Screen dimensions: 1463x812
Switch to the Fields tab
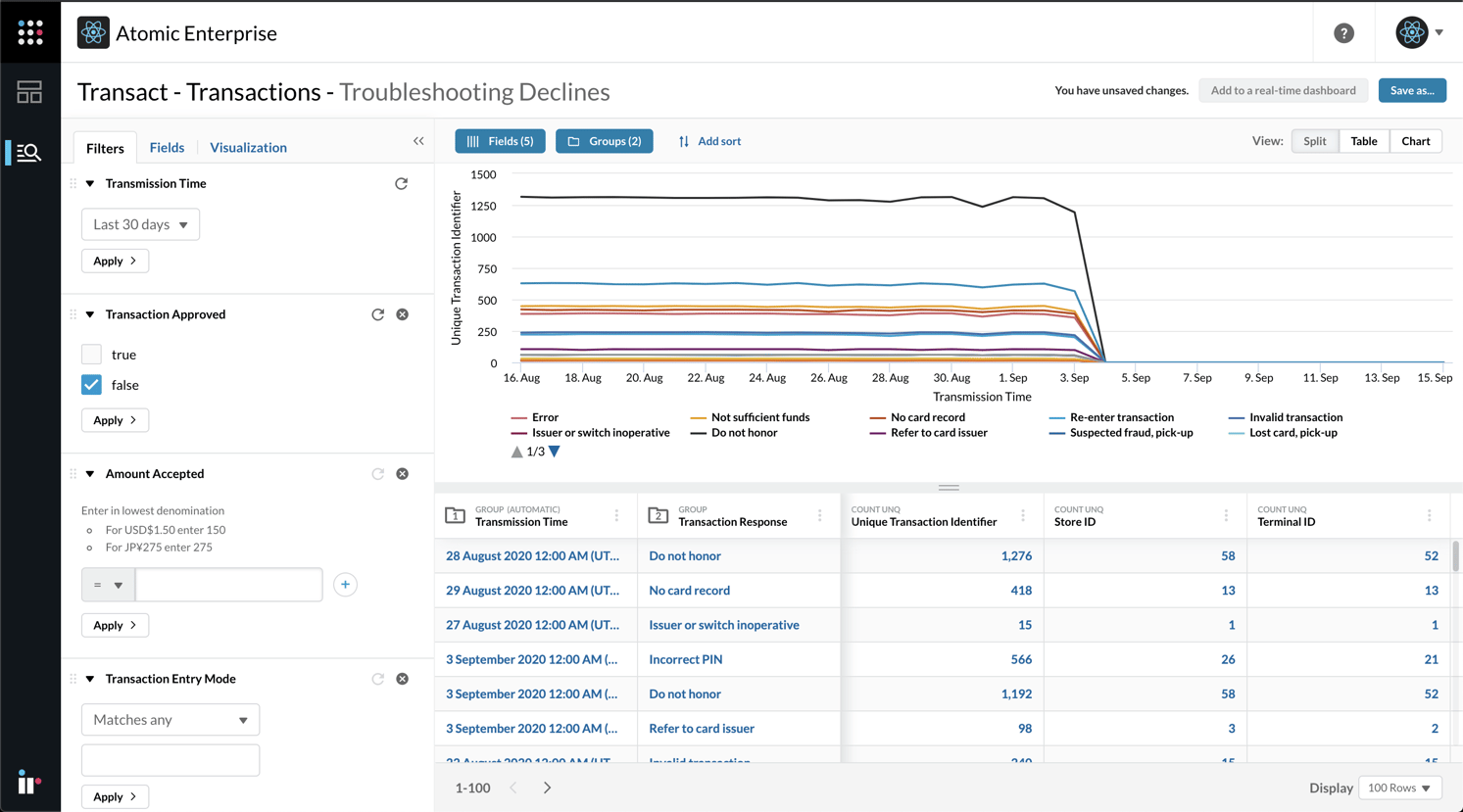tap(167, 147)
